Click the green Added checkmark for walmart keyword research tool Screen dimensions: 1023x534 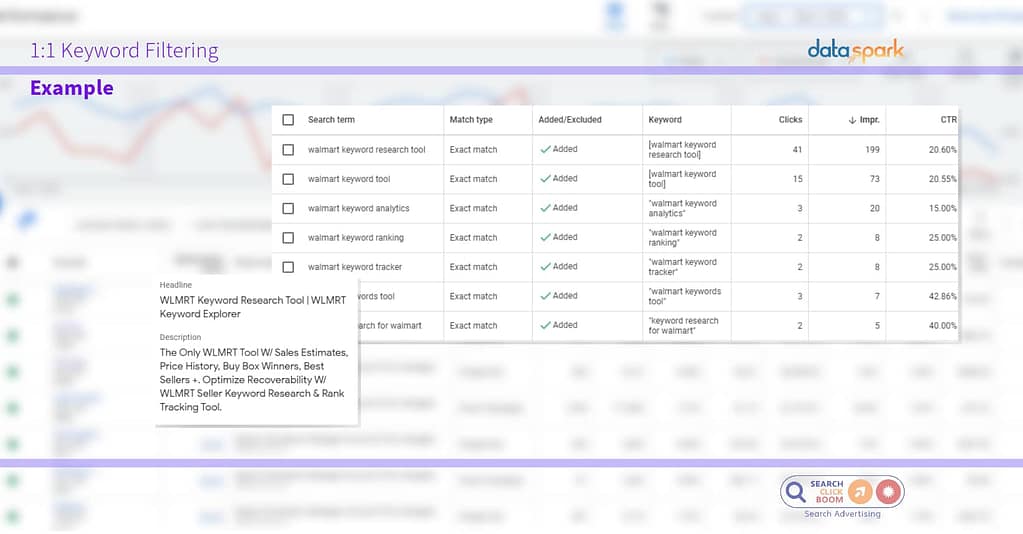pyautogui.click(x=546, y=149)
